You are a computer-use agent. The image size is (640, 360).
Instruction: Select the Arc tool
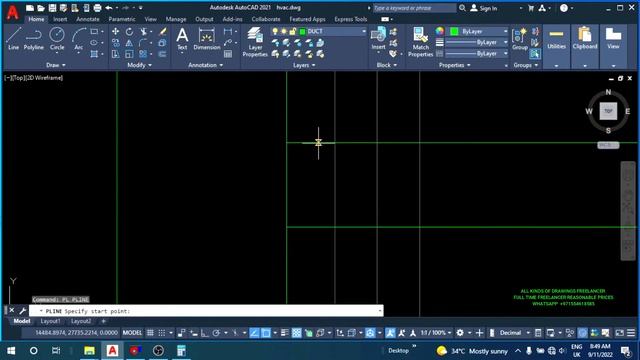coord(78,39)
